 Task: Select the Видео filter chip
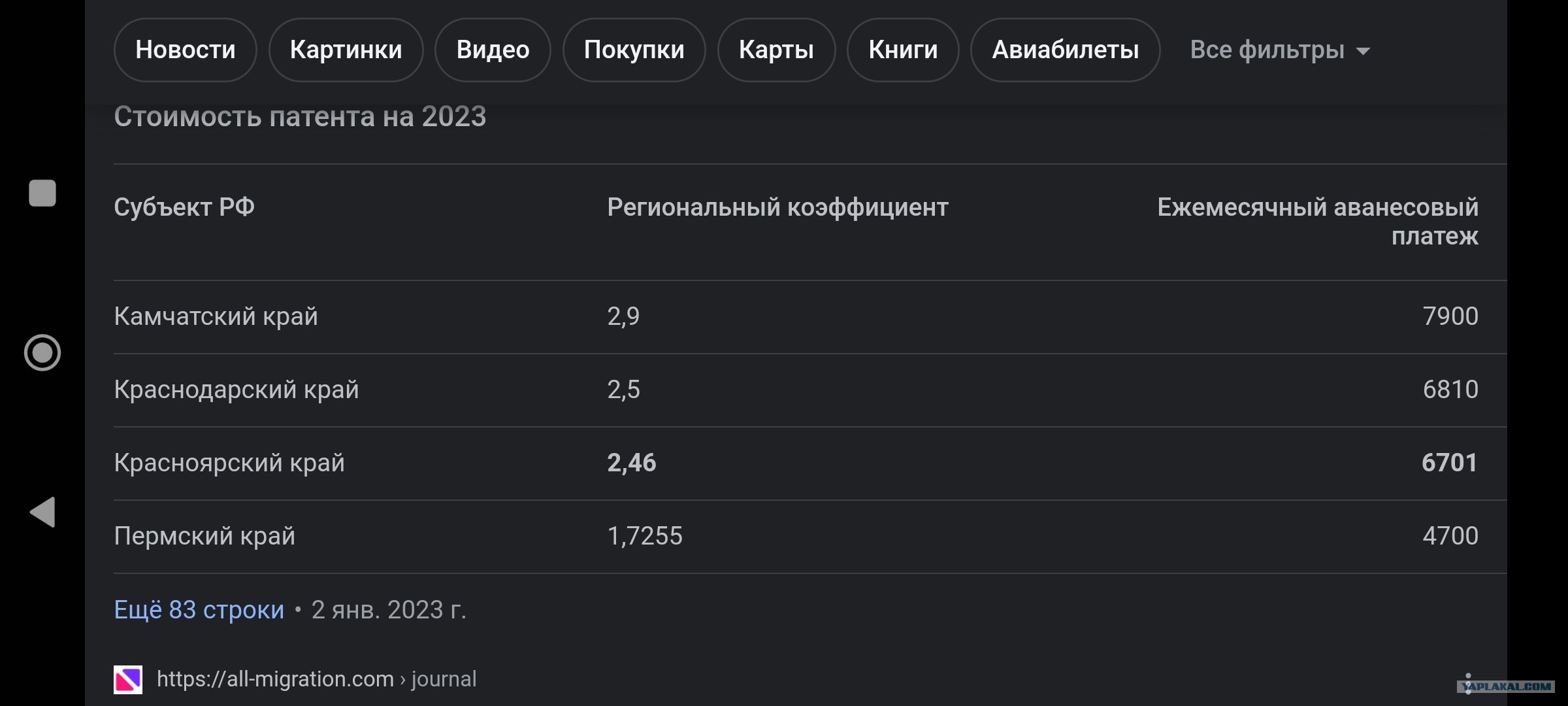coord(493,50)
